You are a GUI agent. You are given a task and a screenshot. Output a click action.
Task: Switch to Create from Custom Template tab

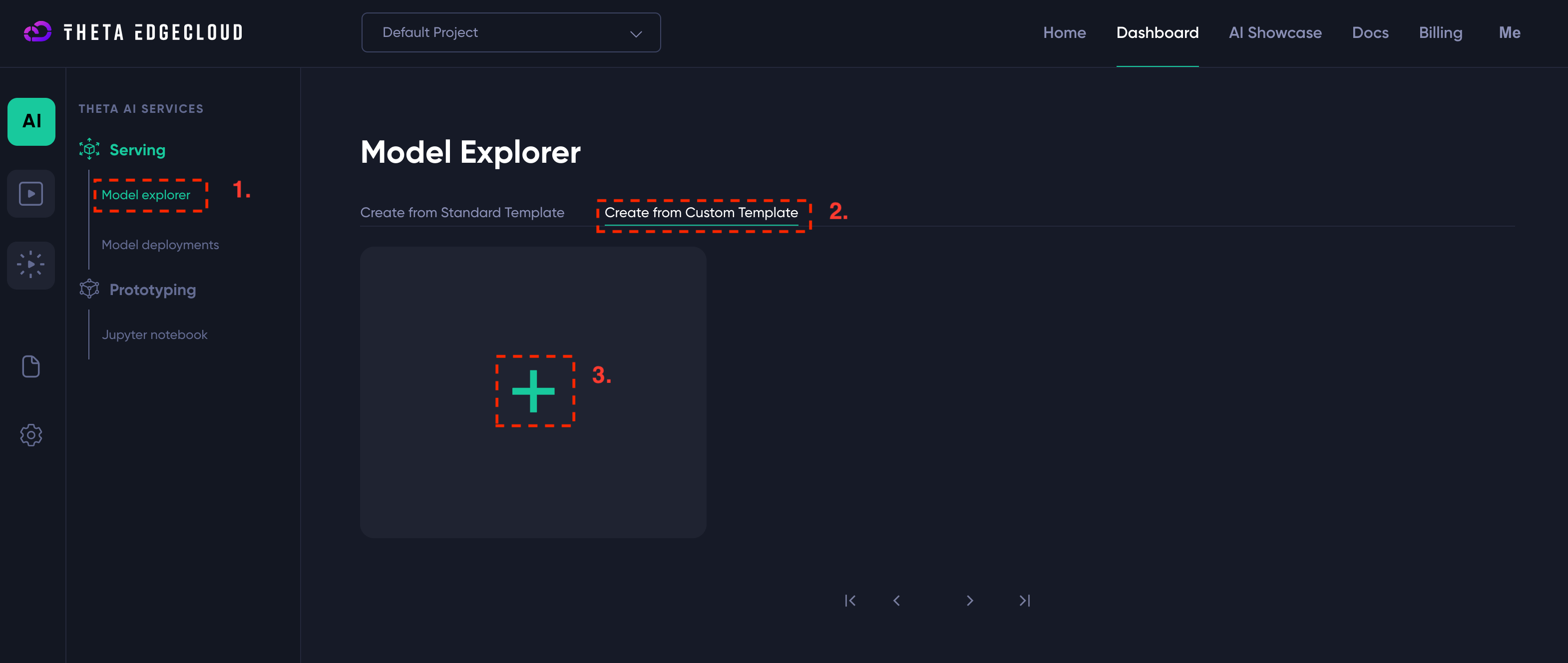702,213
